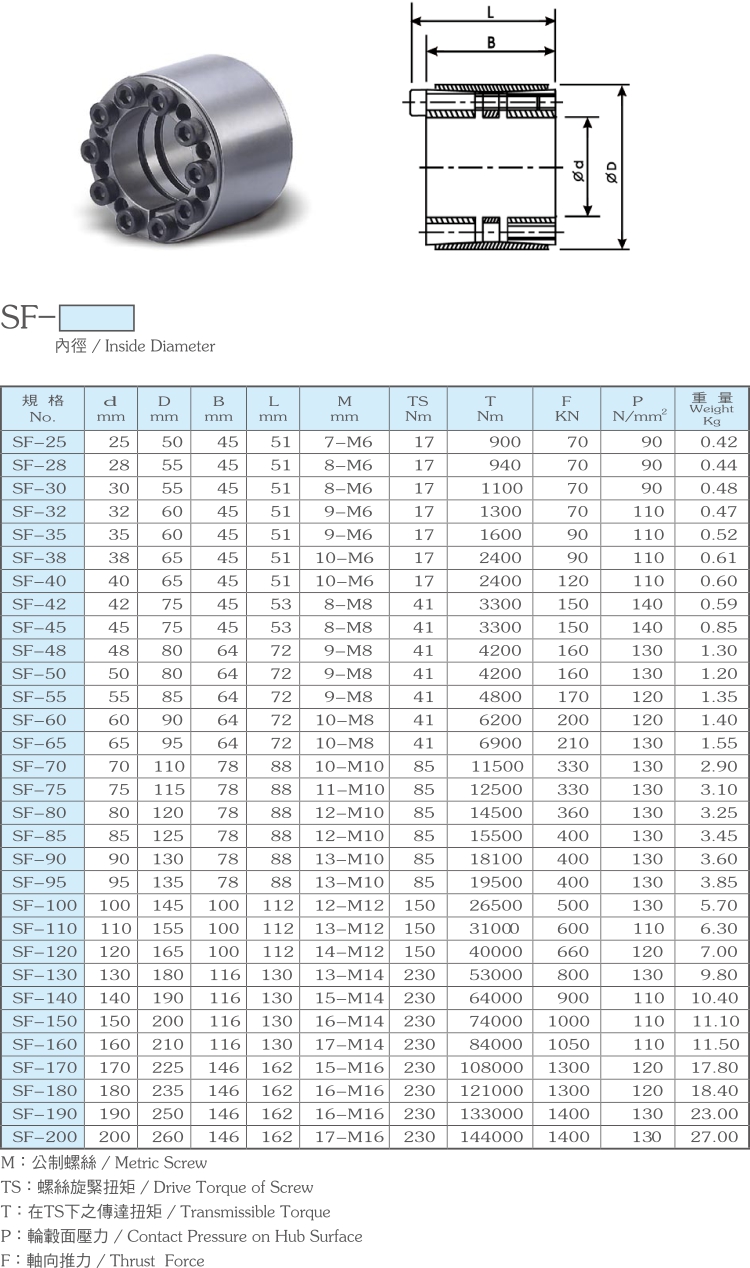Select the SF-180 row label

[43, 1090]
